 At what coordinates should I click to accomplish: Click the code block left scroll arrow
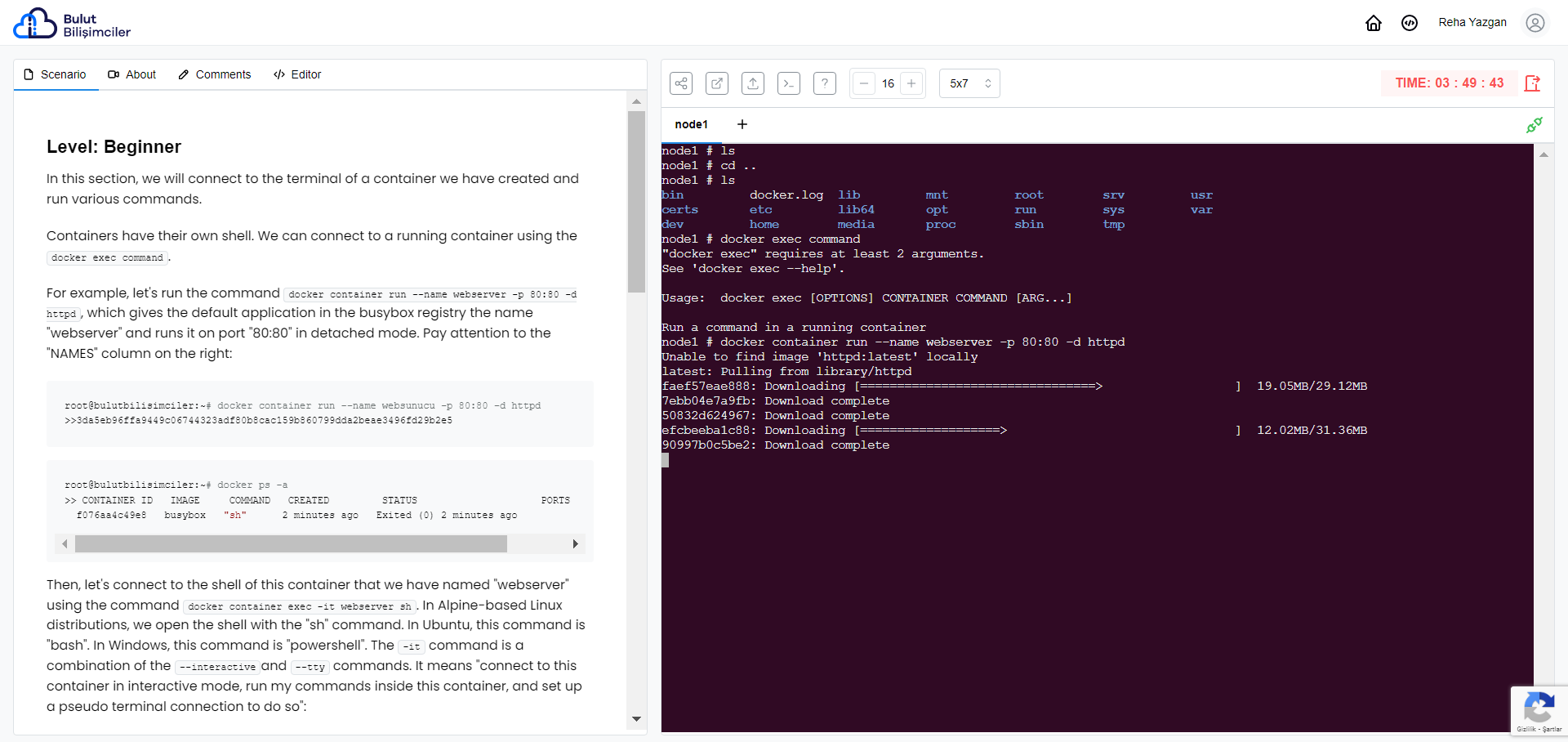(65, 543)
